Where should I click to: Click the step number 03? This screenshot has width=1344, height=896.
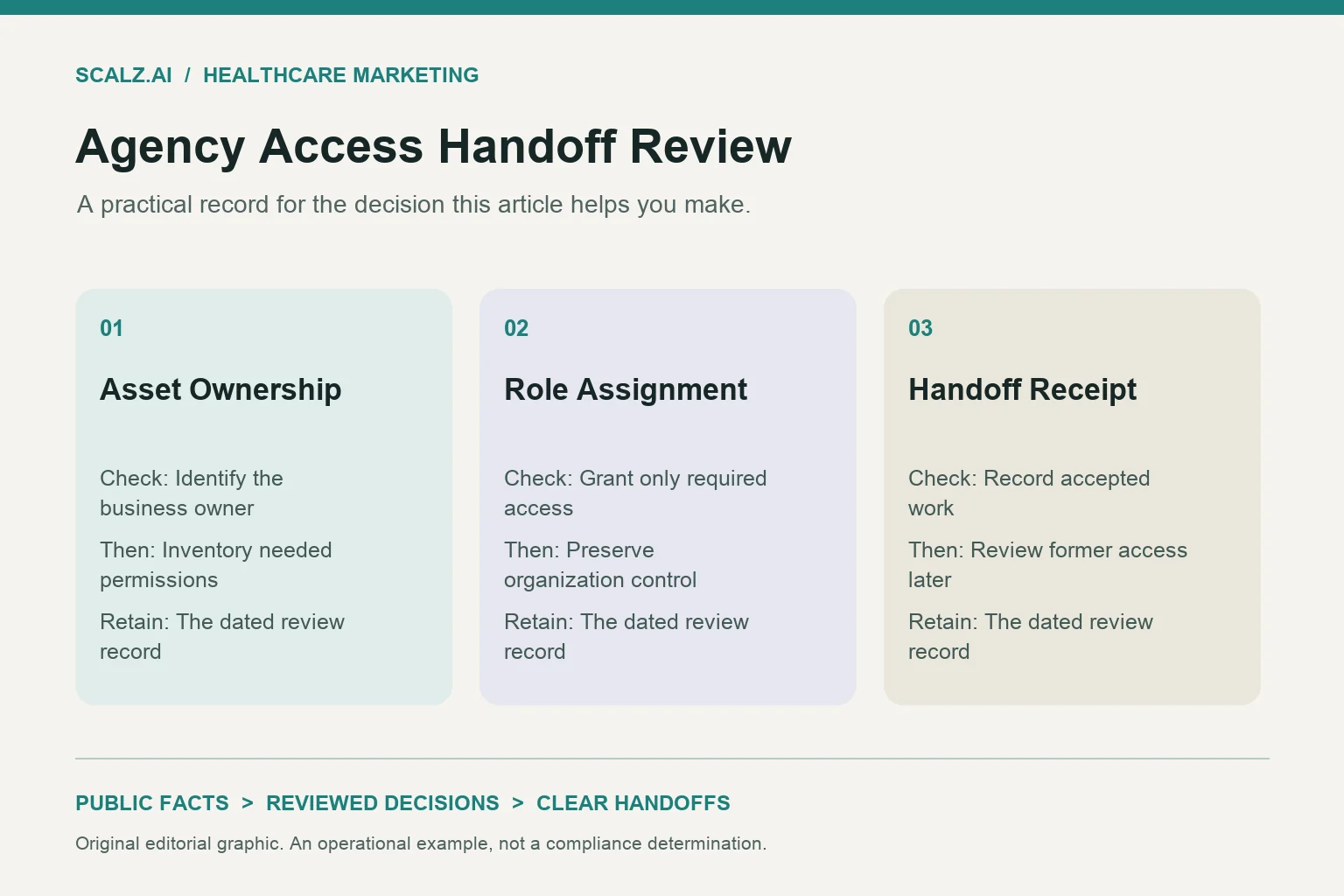(x=920, y=328)
